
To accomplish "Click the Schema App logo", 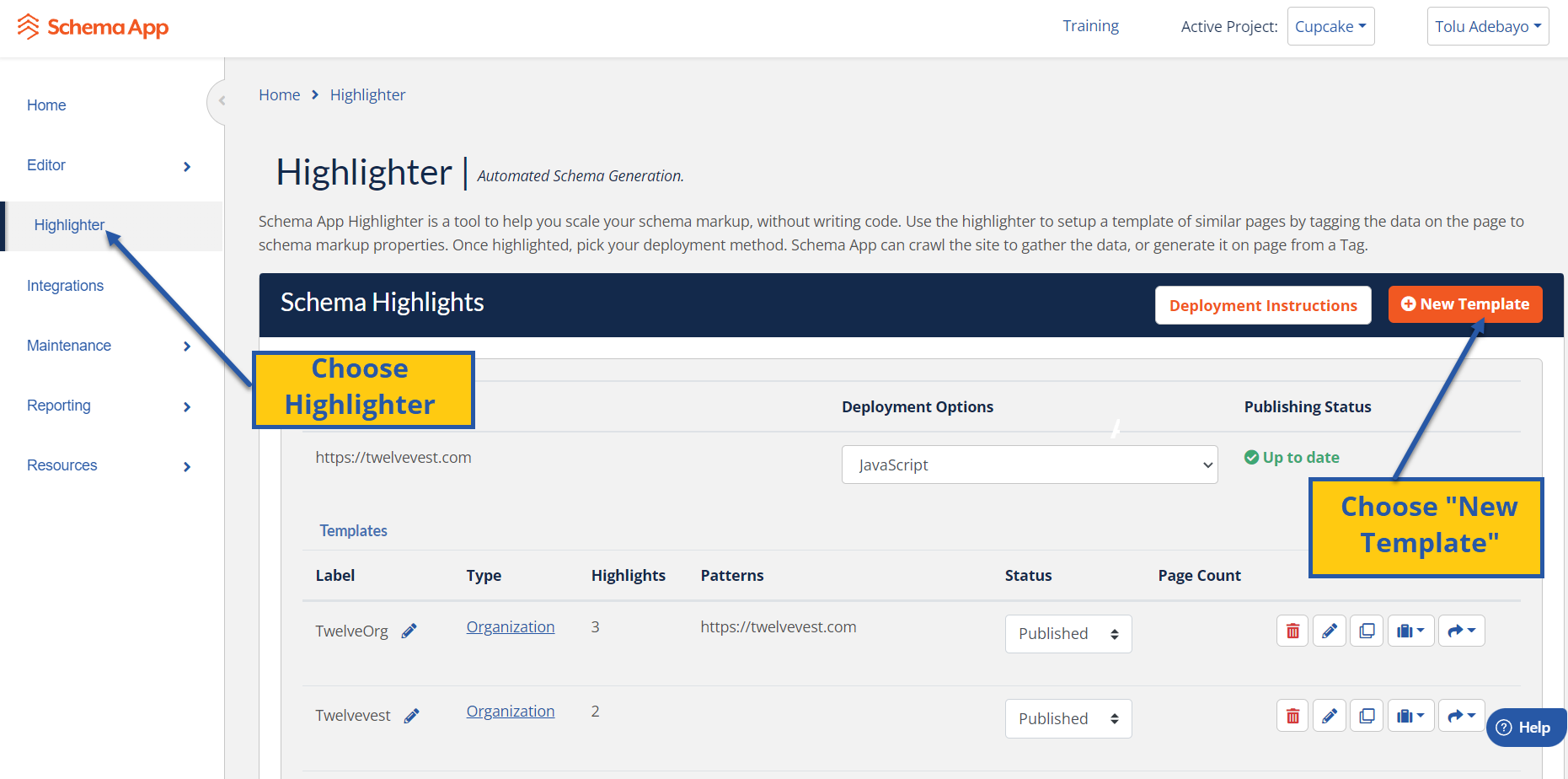I will (x=93, y=27).
